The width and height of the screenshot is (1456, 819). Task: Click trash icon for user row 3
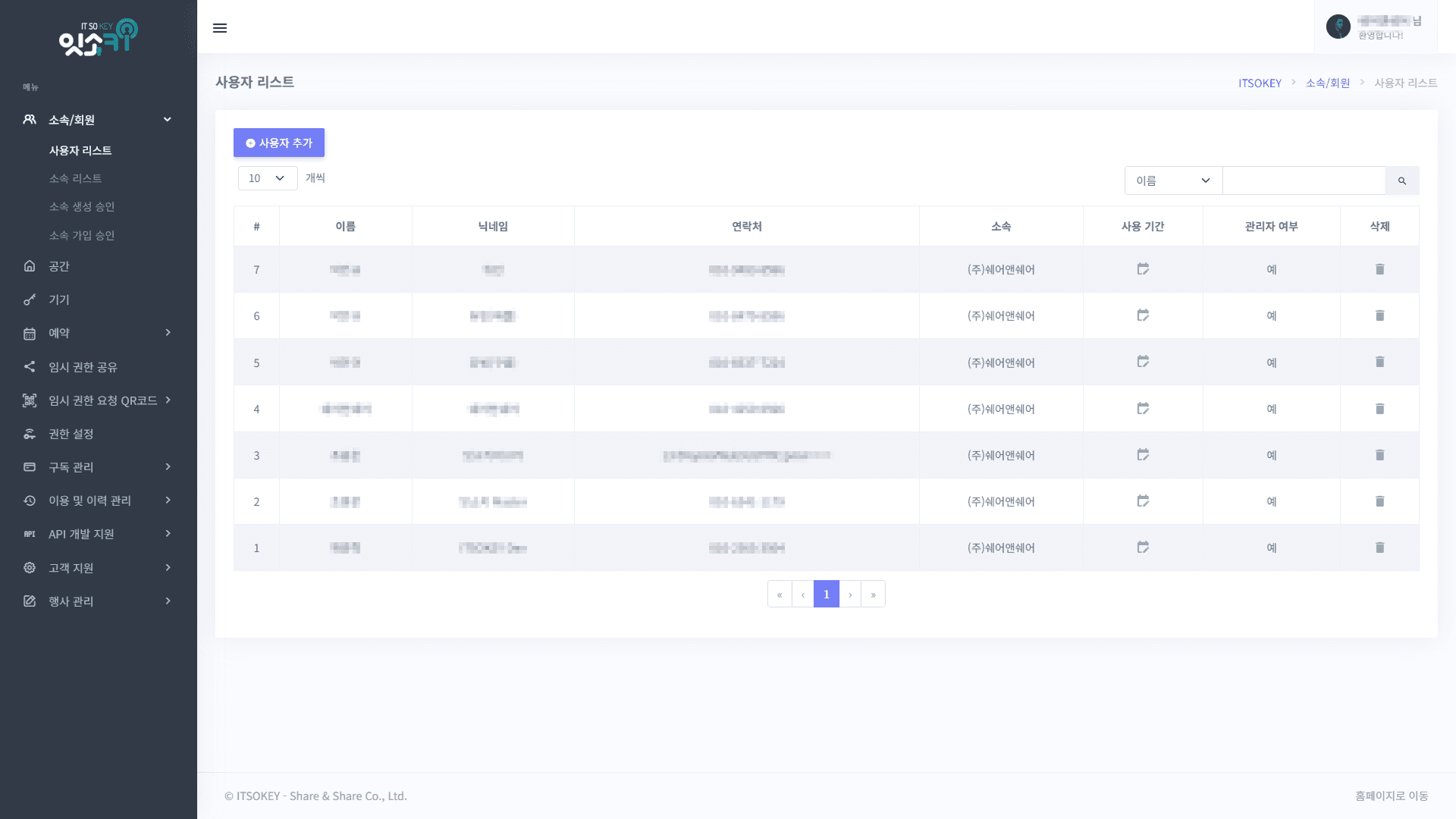click(1379, 455)
